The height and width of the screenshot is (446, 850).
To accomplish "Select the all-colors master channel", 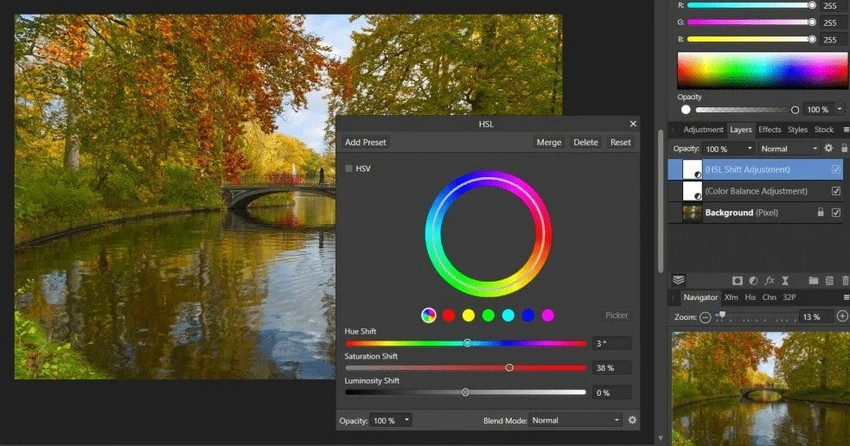I will pos(428,315).
